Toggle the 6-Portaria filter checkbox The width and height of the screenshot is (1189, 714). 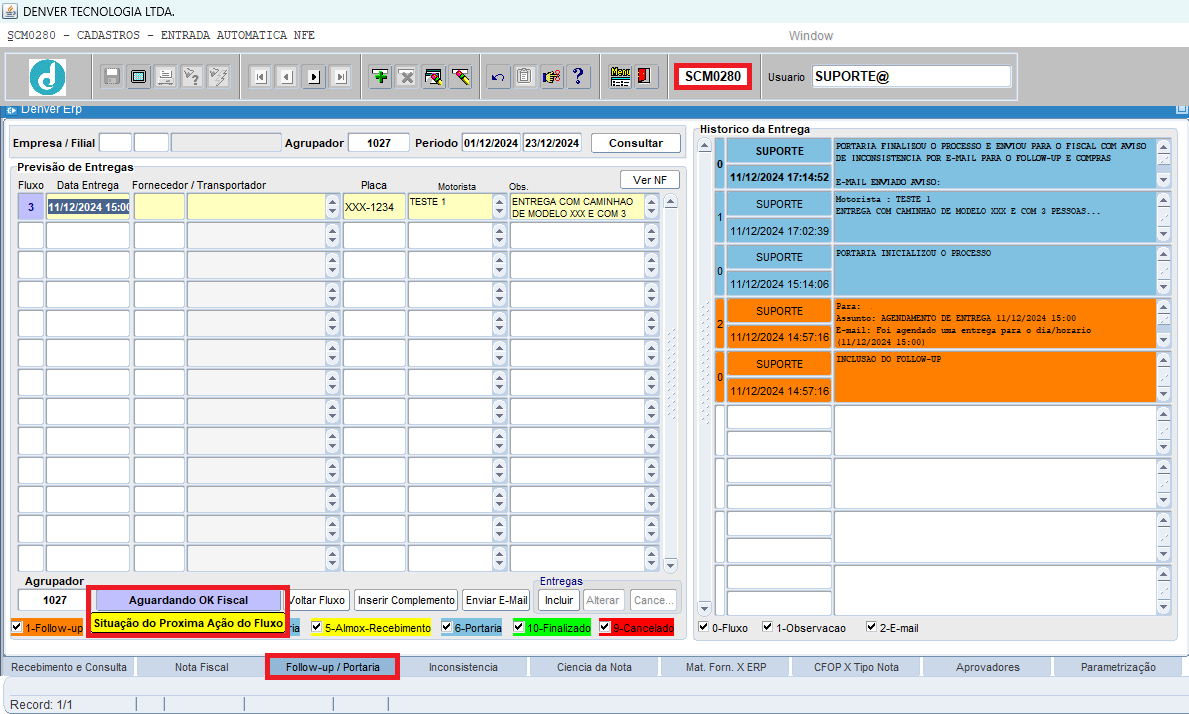pyautogui.click(x=447, y=627)
